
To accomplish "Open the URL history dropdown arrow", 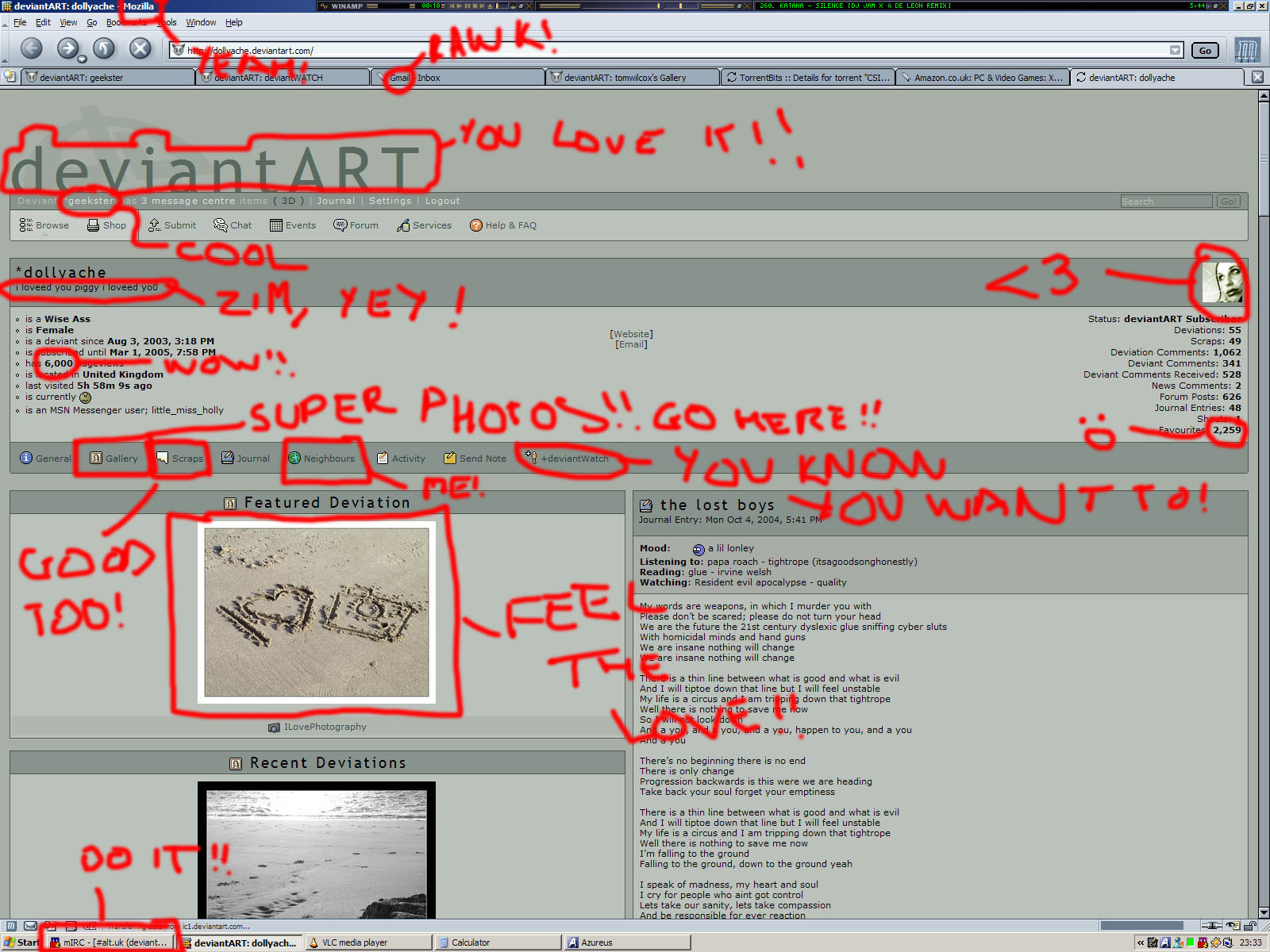I will point(1175,50).
